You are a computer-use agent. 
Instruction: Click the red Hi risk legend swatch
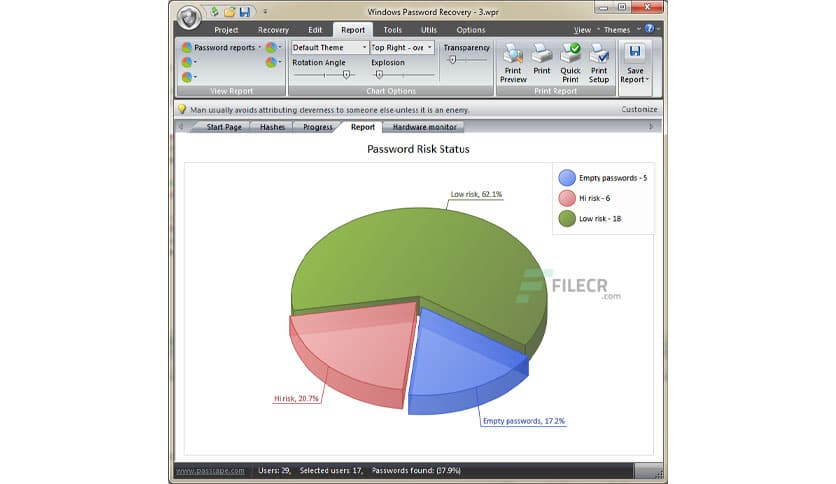[x=567, y=198]
